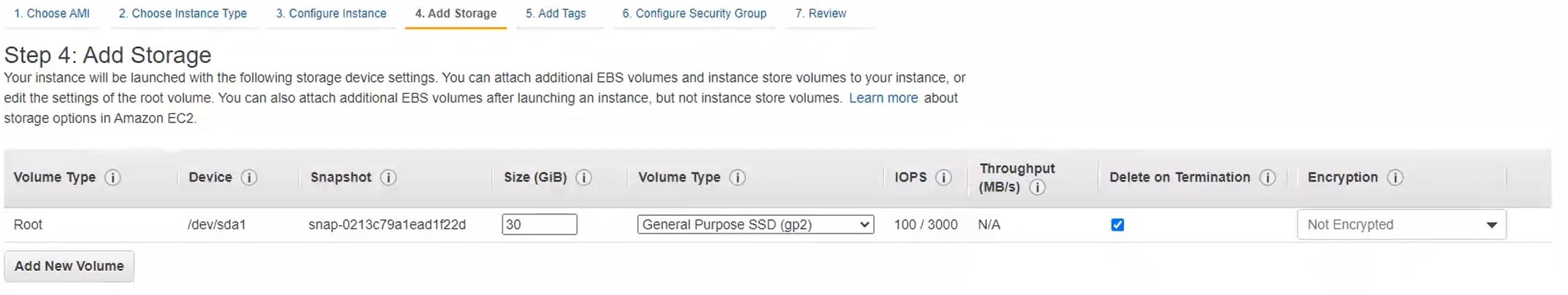Image resolution: width=1568 pixels, height=295 pixels.
Task: Expand the Not Encrypted dropdown
Action: tap(1401, 224)
